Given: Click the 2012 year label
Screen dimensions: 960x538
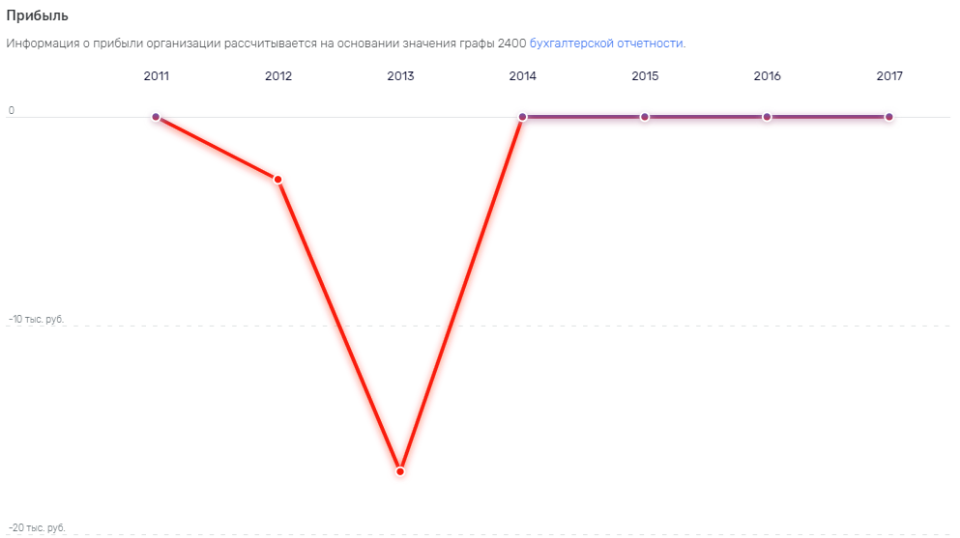Looking at the screenshot, I should (279, 76).
